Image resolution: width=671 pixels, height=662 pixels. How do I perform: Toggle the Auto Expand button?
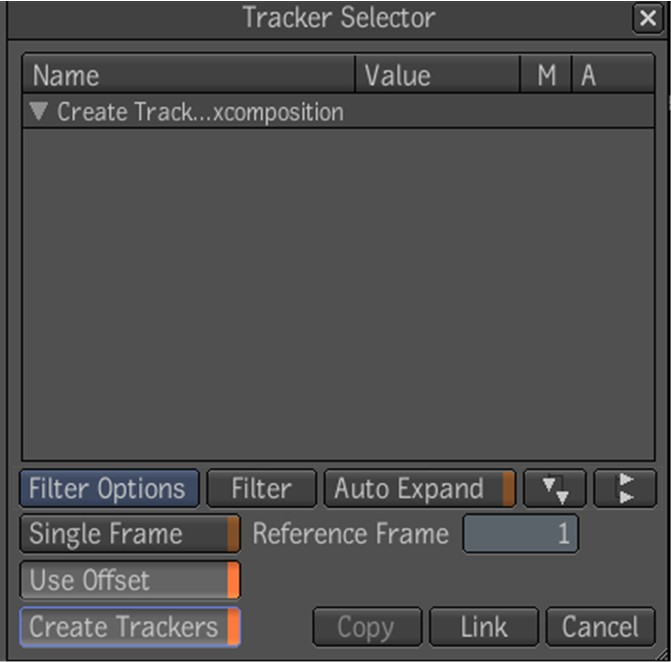pos(419,489)
